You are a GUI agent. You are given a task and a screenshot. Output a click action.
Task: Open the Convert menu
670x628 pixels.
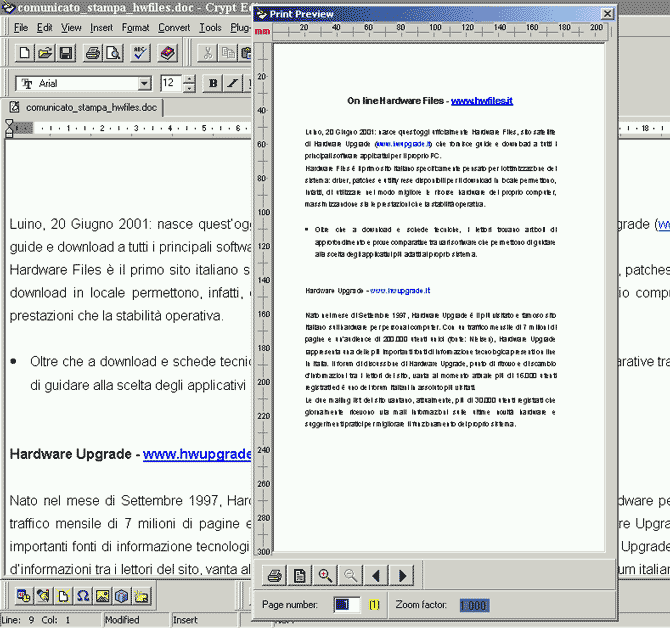pos(174,28)
